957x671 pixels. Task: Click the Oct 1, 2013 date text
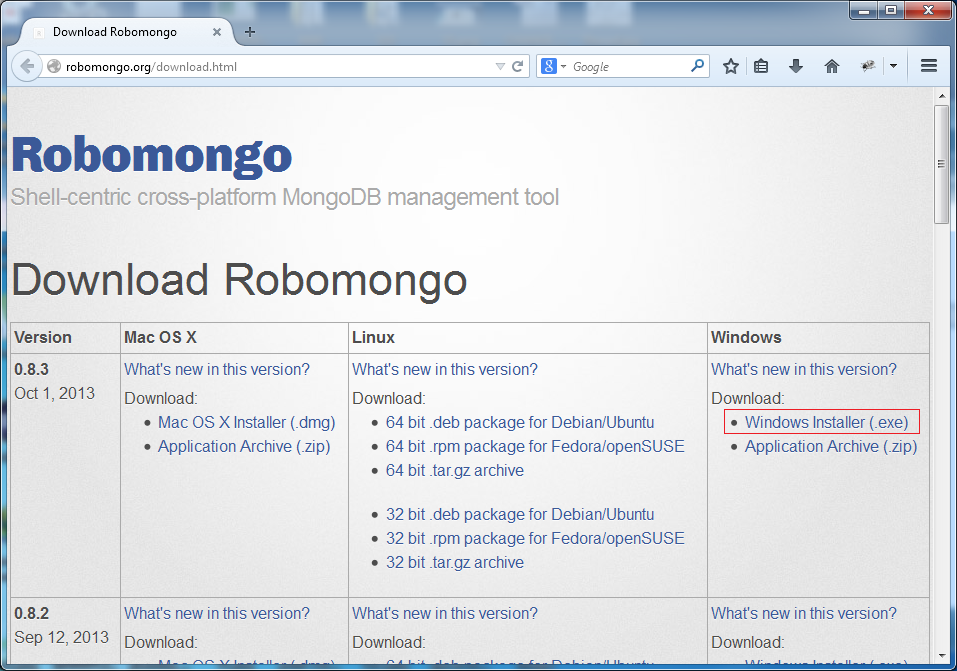click(x=54, y=393)
